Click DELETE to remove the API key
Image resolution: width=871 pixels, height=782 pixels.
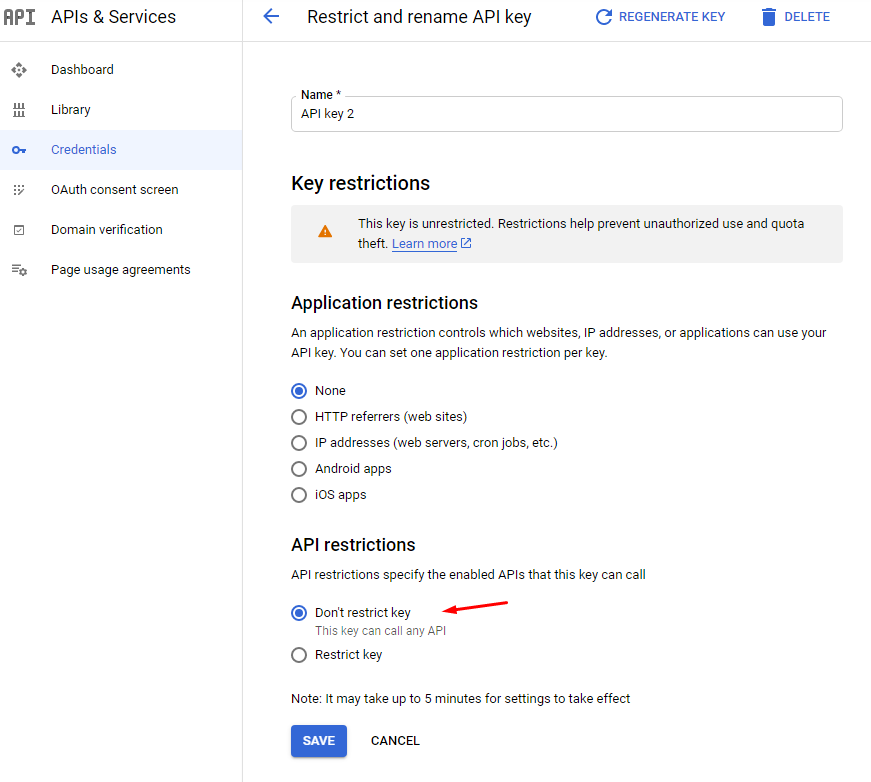click(x=795, y=17)
